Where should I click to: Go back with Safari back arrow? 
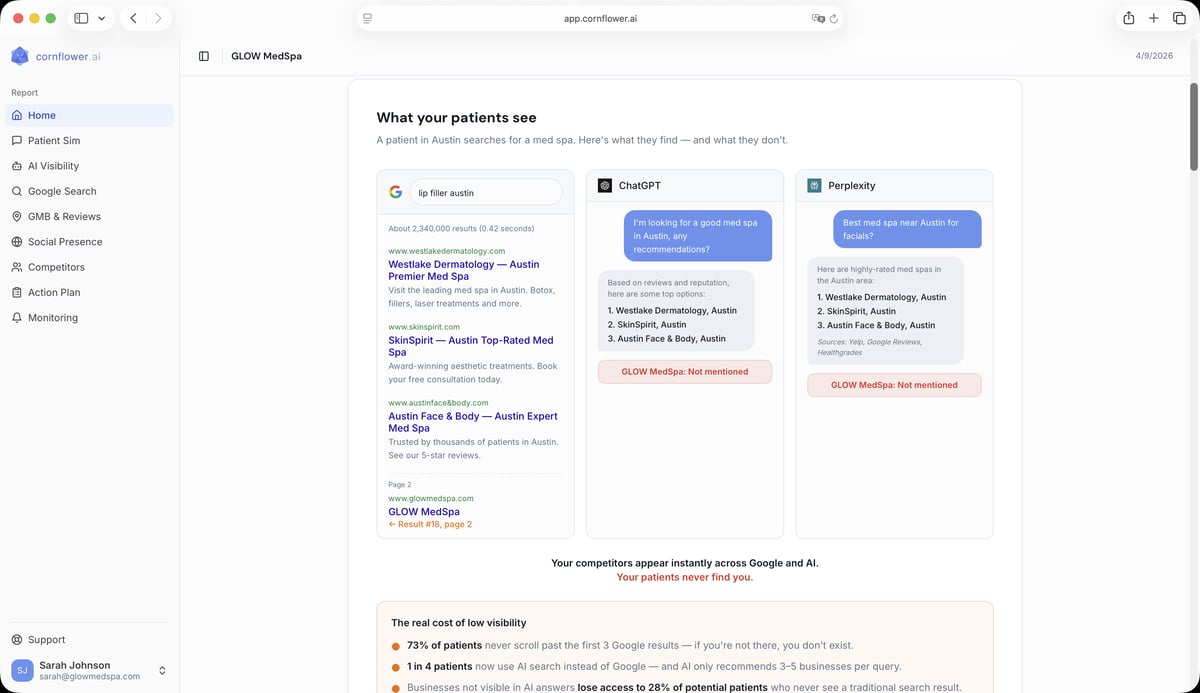pos(134,18)
